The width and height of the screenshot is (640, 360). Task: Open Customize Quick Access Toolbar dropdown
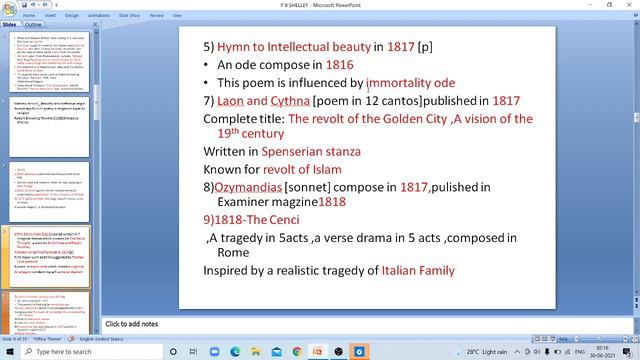[x=56, y=5]
